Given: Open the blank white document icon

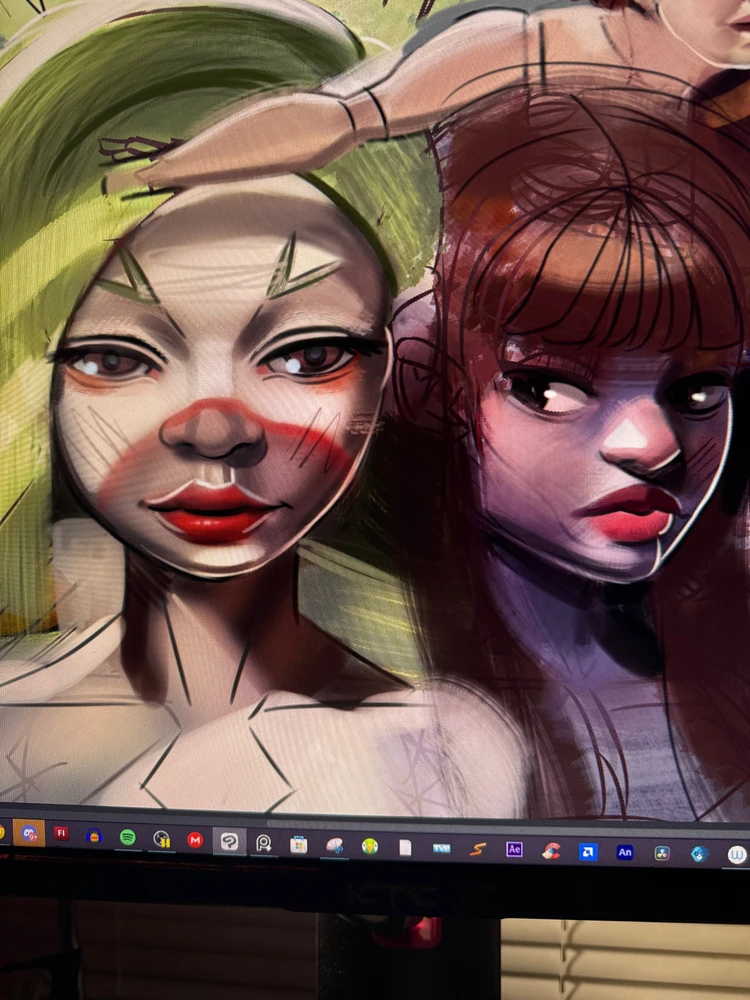Looking at the screenshot, I should pos(406,848).
